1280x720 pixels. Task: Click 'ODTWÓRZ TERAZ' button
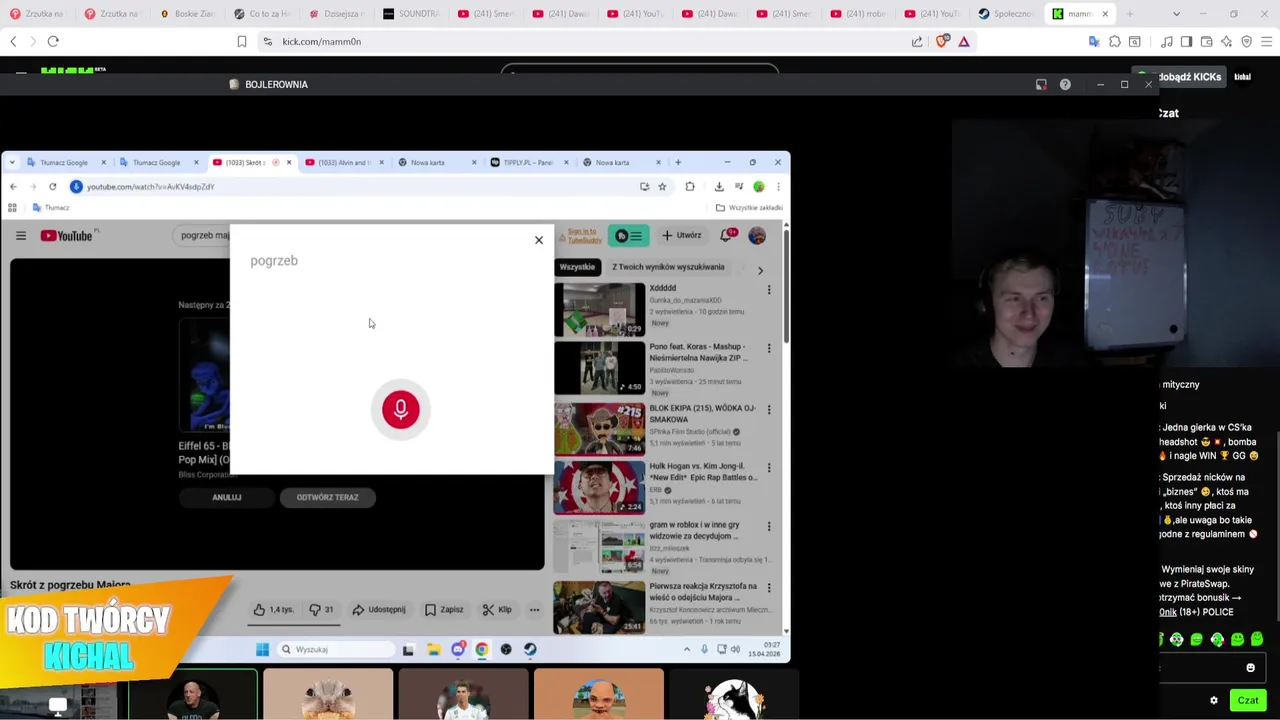click(327, 497)
